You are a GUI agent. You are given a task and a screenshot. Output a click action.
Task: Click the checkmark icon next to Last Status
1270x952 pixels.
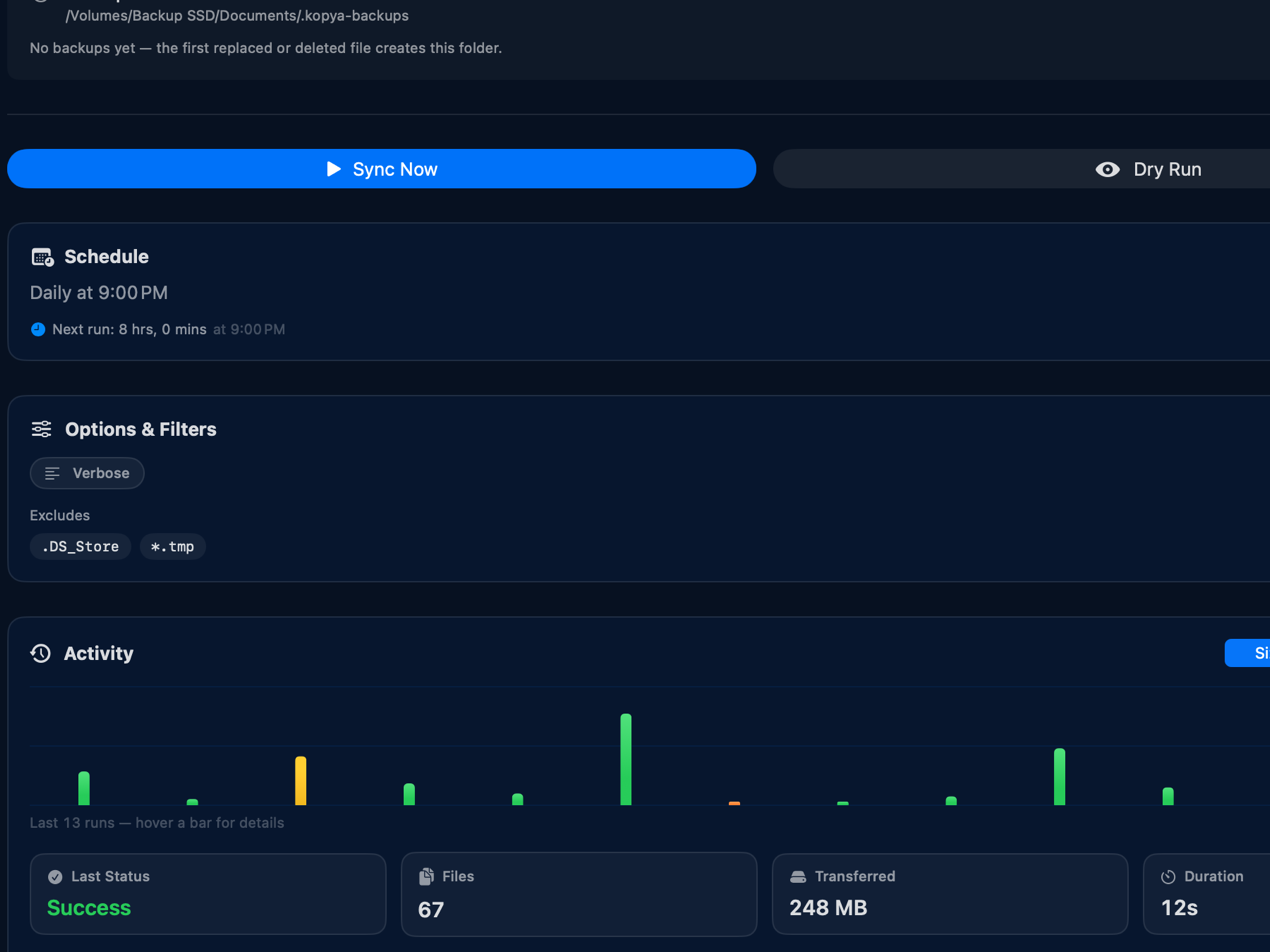55,877
